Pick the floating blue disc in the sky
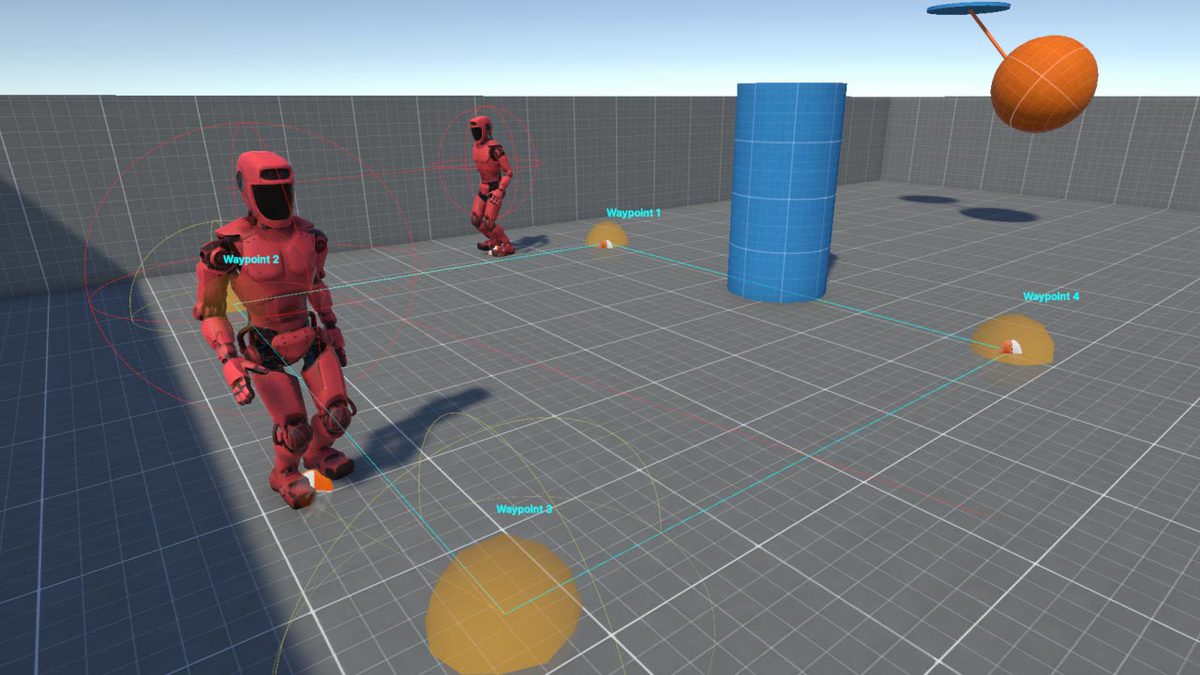Image resolution: width=1200 pixels, height=675 pixels. click(968, 8)
